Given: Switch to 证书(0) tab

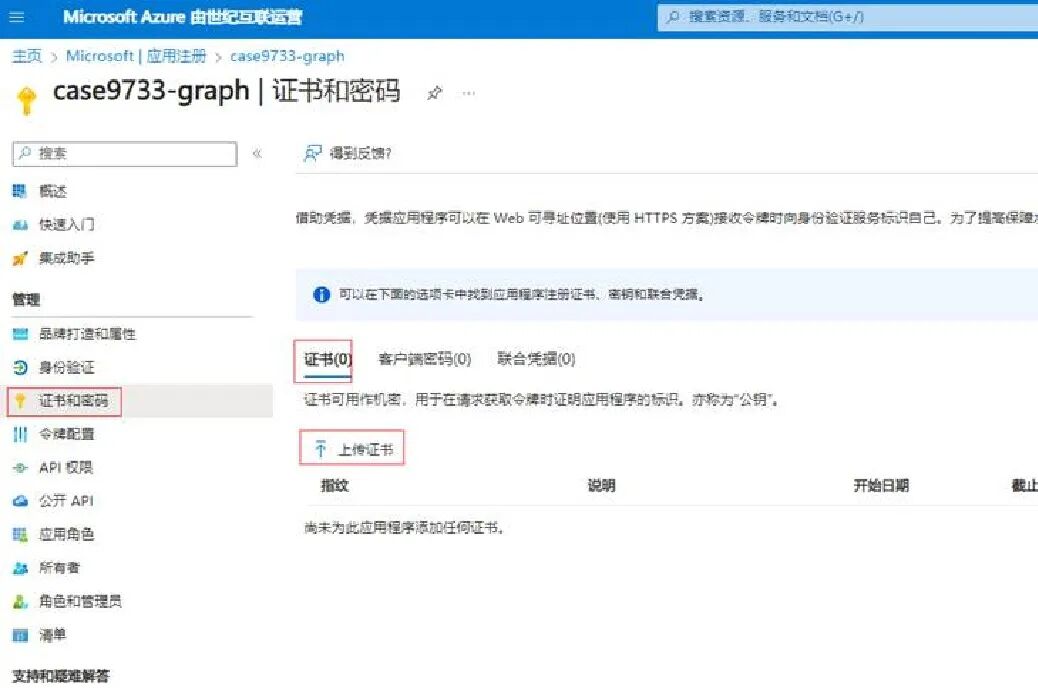Looking at the screenshot, I should point(328,360).
